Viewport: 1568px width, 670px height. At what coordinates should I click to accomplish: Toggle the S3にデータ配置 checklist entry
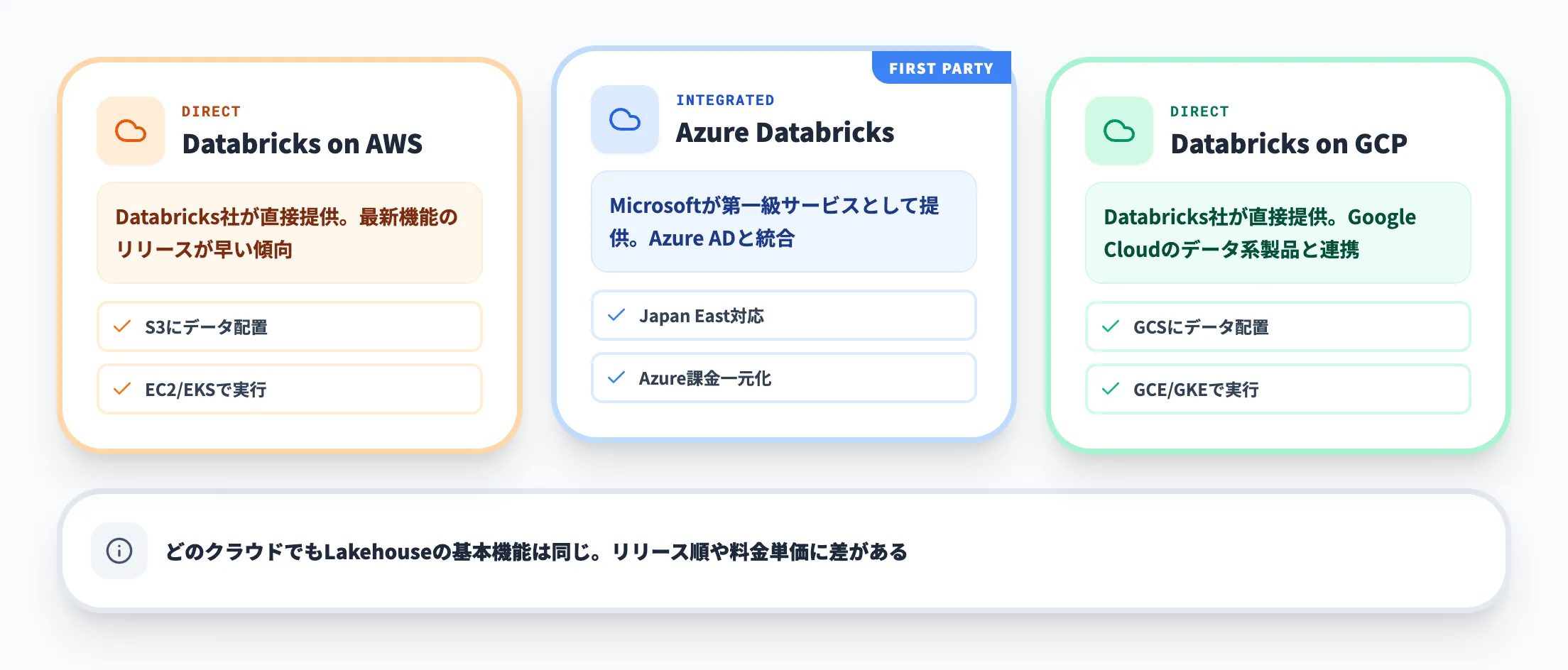tap(288, 326)
